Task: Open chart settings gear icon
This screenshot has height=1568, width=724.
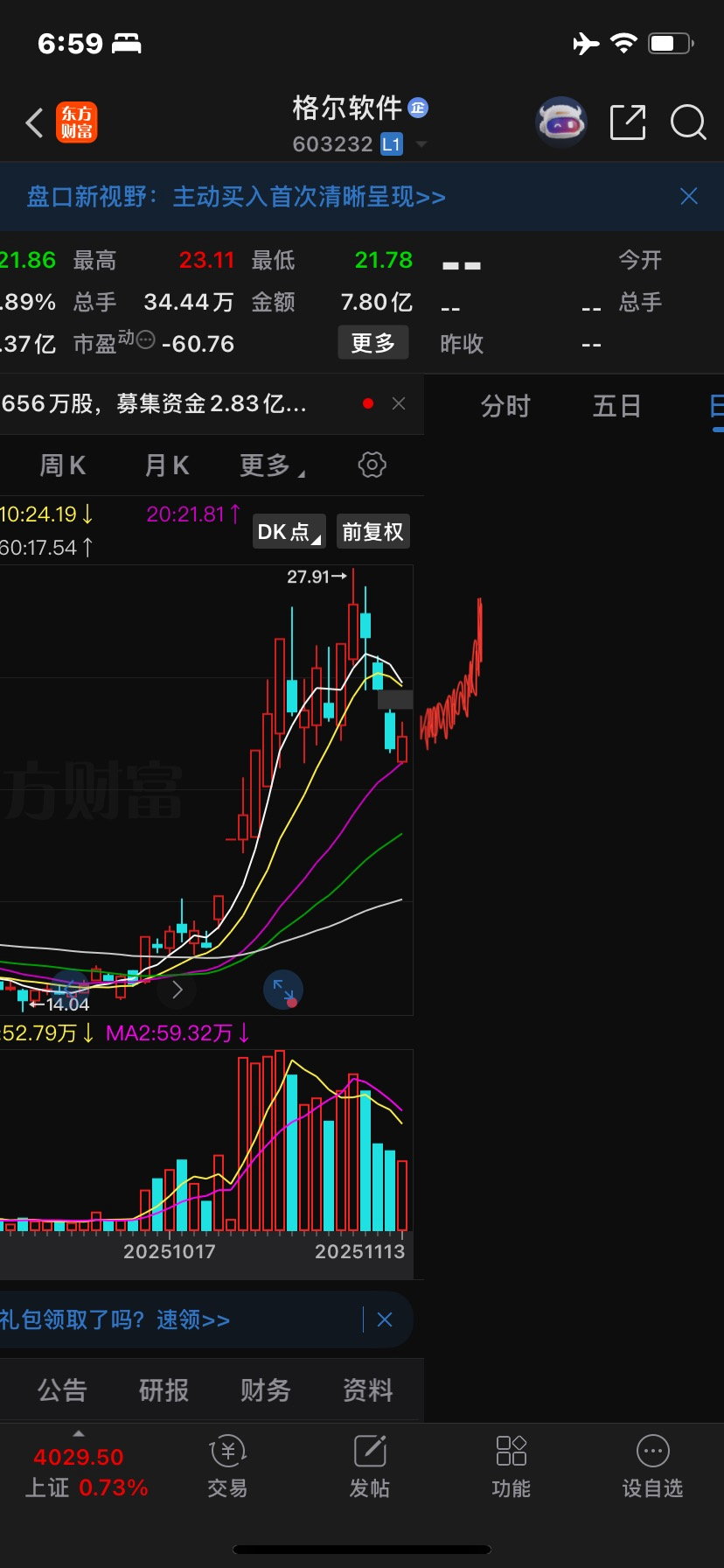Action: click(x=372, y=465)
